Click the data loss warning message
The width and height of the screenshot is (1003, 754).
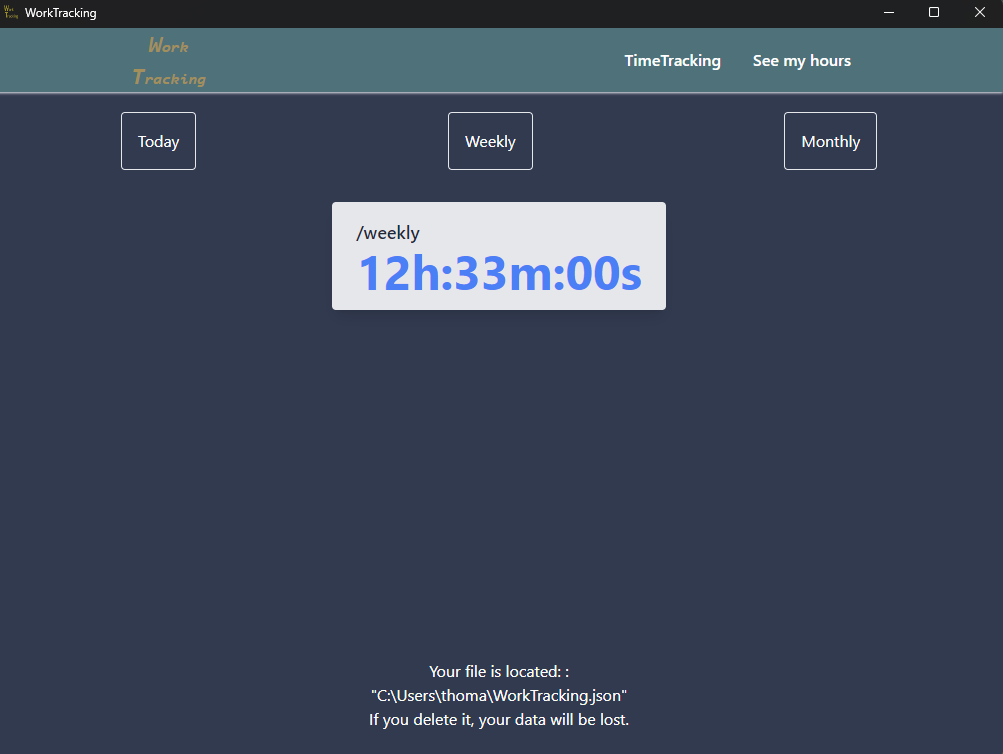tap(498, 719)
